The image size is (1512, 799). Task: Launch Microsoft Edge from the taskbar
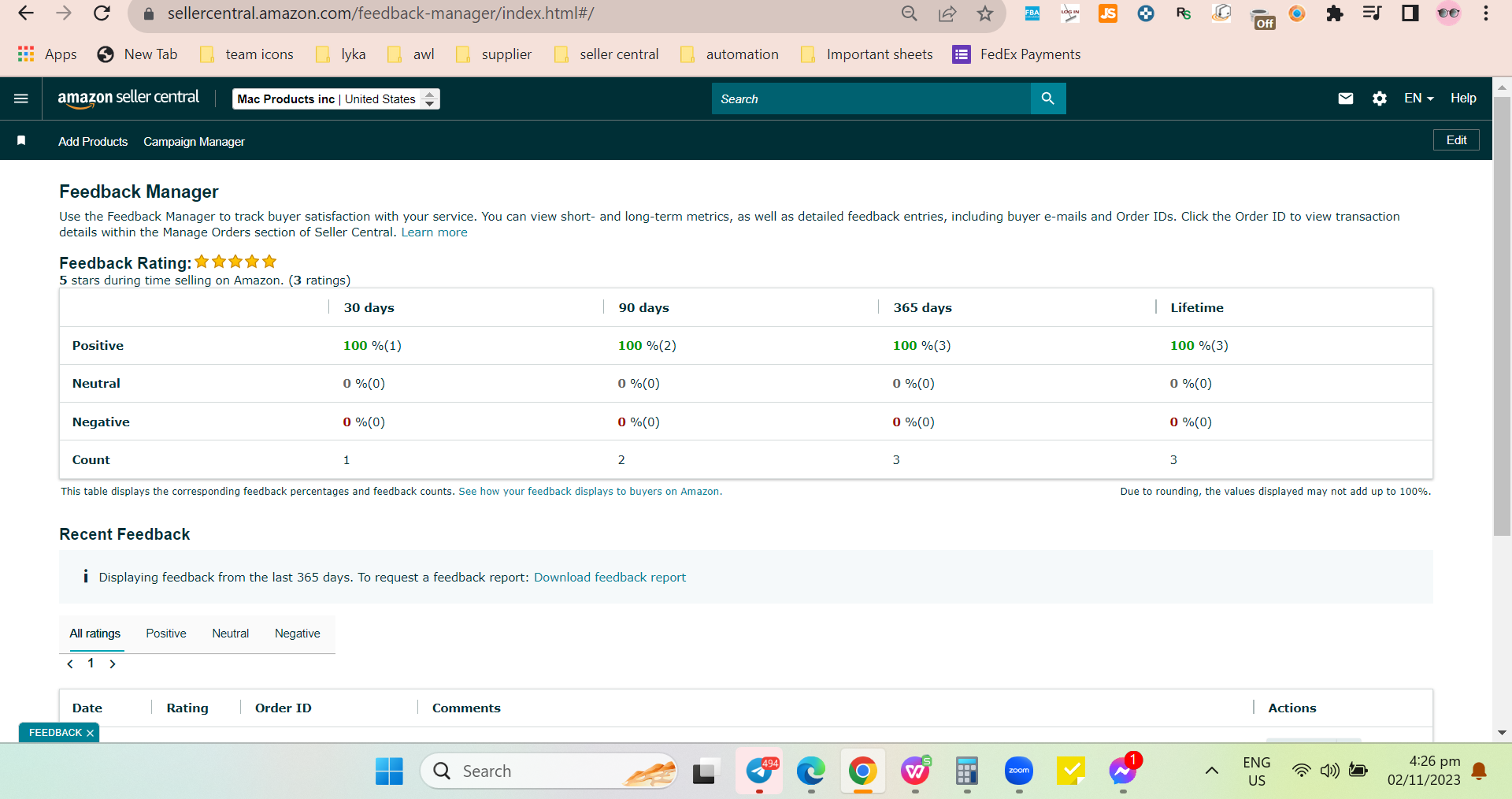[x=811, y=771]
